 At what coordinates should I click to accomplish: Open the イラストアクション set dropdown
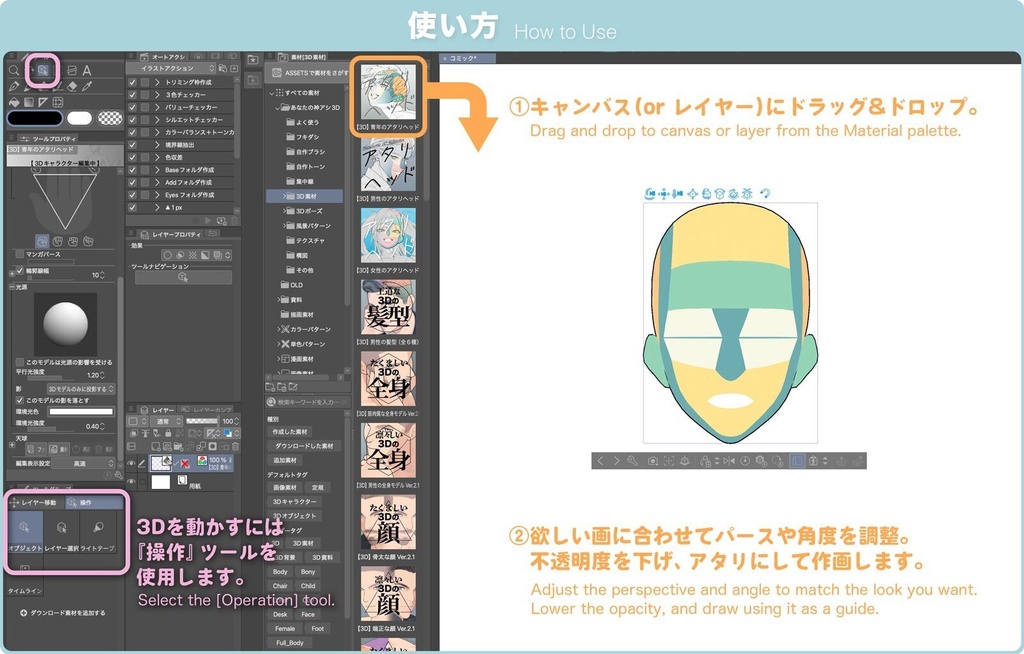(x=170, y=69)
